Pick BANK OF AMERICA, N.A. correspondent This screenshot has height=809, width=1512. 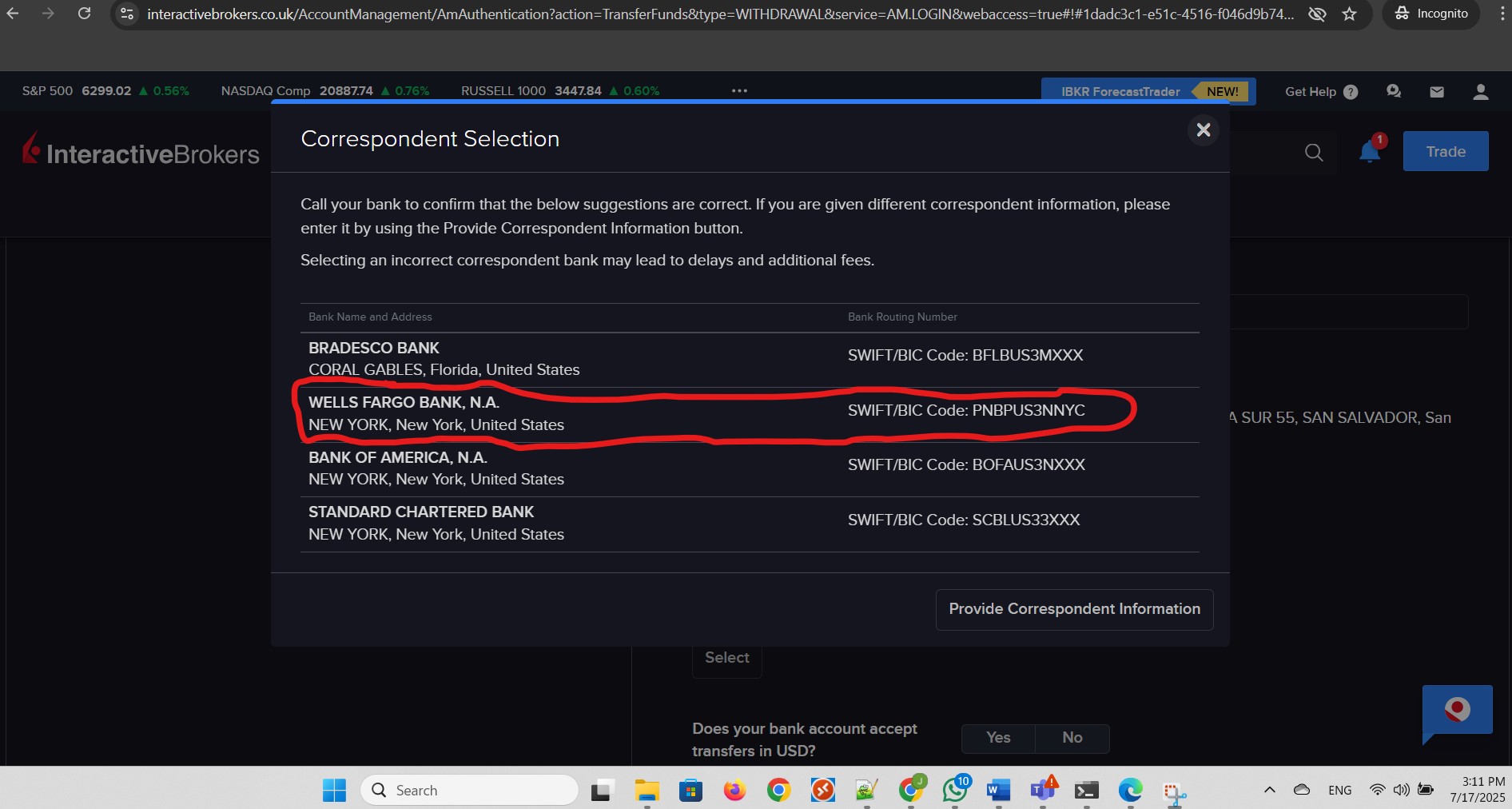coord(750,469)
